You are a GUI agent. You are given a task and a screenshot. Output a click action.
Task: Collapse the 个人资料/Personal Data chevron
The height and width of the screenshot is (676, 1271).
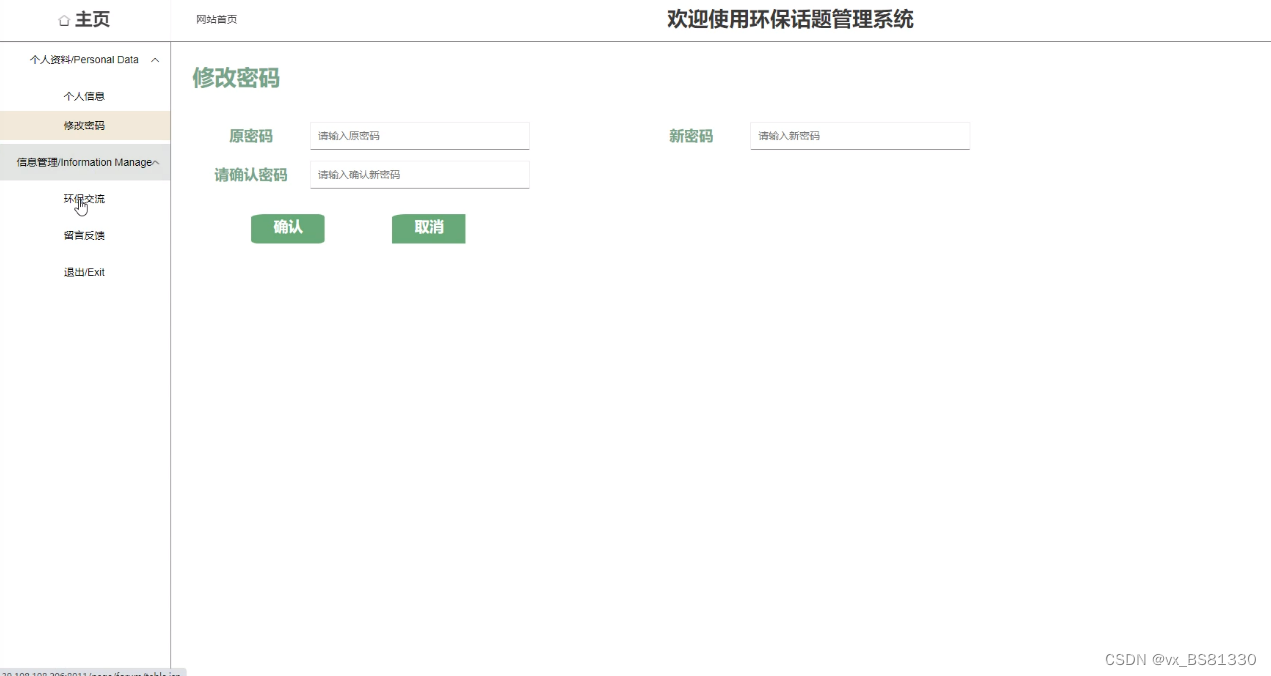[155, 60]
